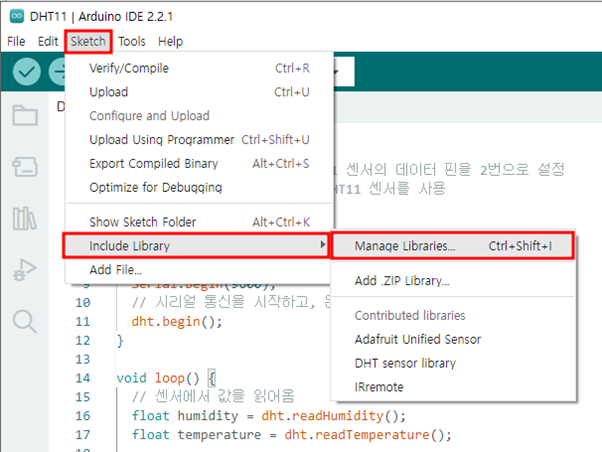Choose Show Sketch Folder
602x452 pixels.
199,222
